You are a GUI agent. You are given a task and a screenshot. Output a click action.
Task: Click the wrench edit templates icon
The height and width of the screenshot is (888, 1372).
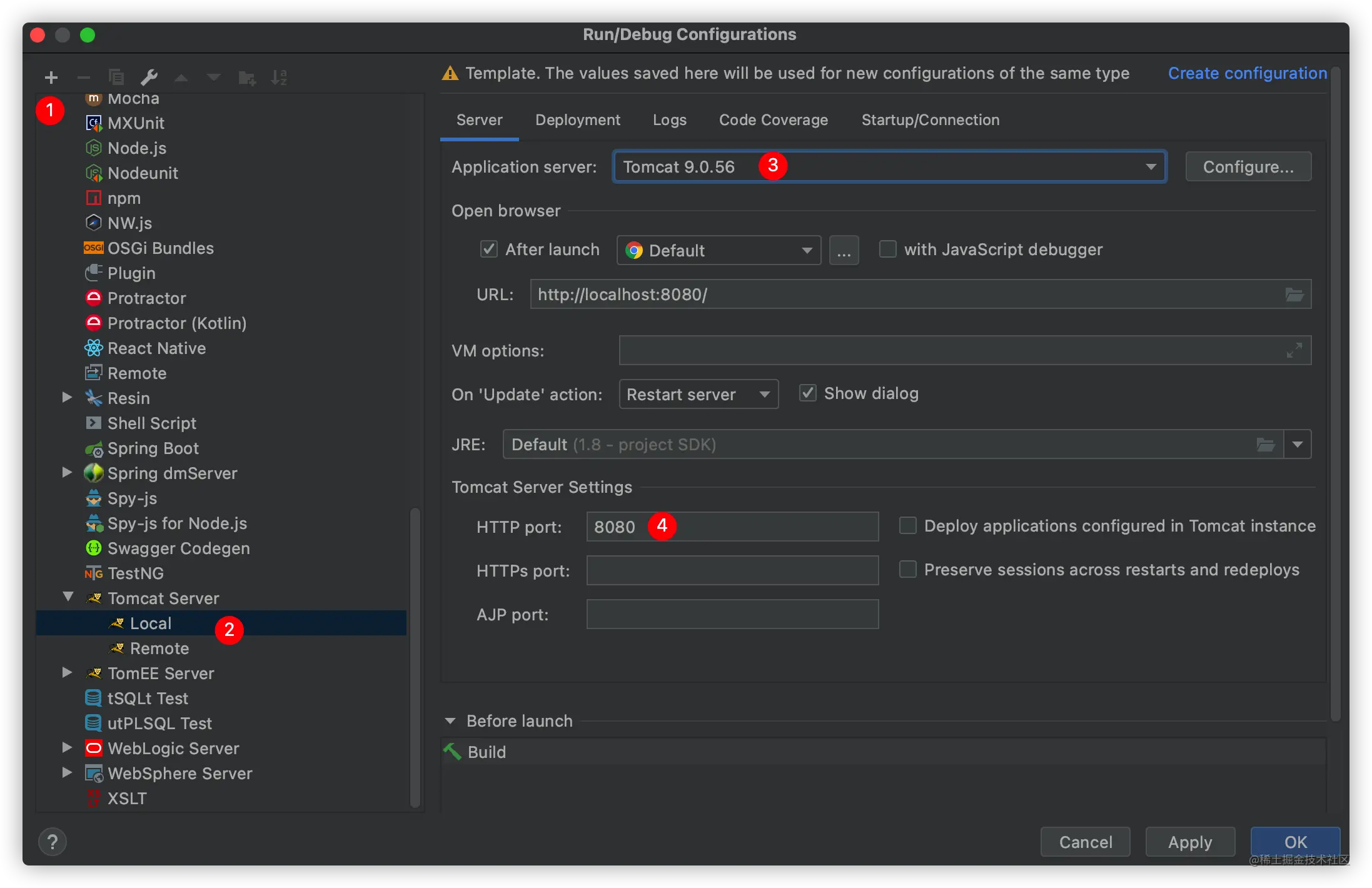(149, 78)
